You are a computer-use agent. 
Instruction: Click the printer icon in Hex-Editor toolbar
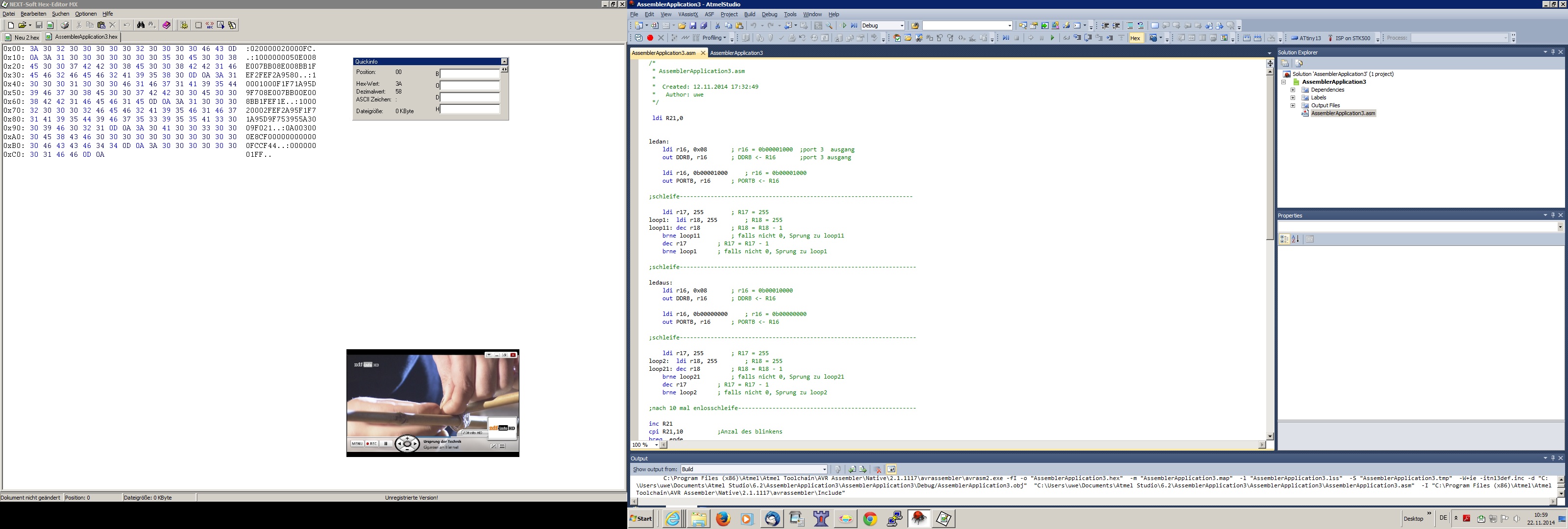tap(65, 25)
